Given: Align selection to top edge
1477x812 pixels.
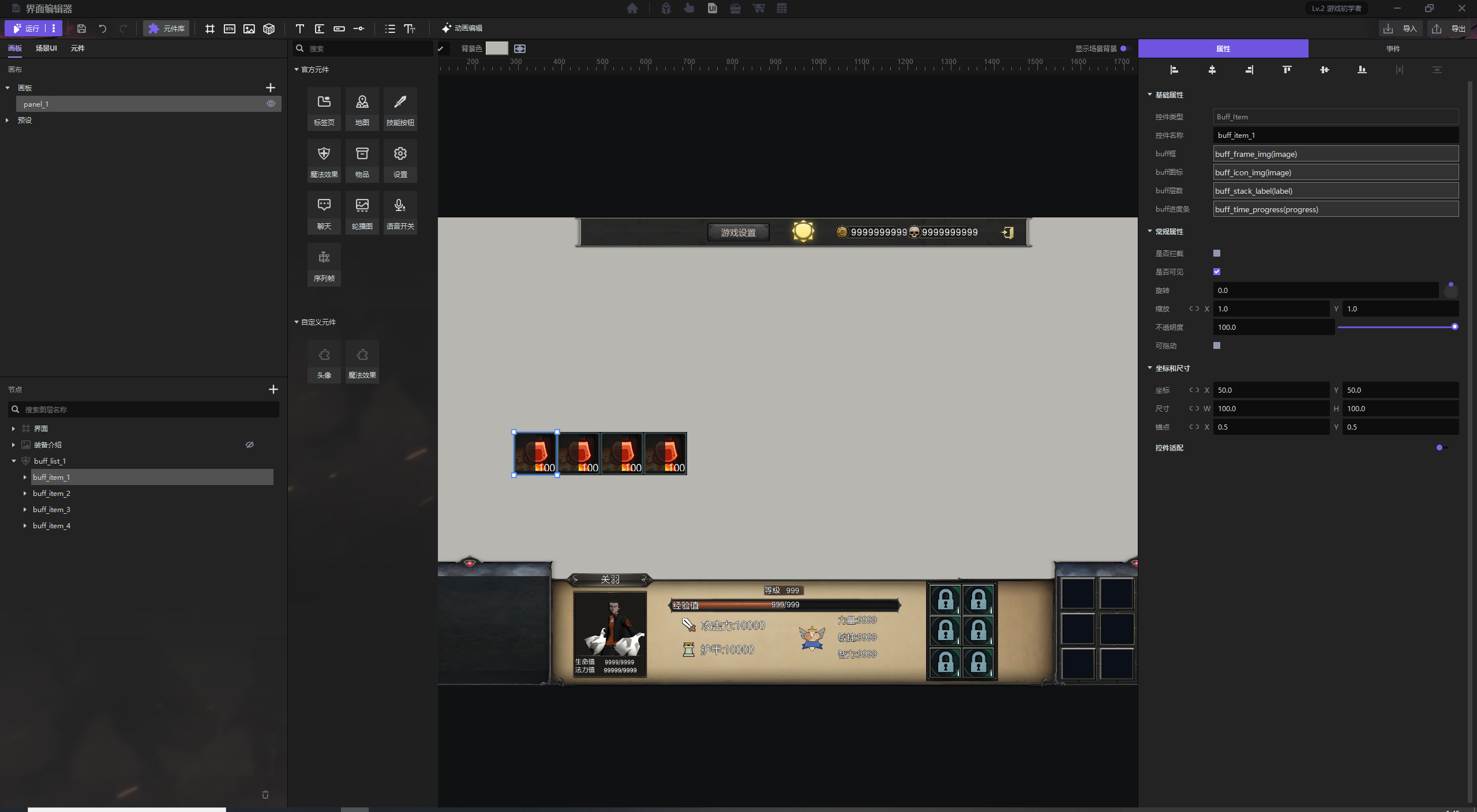Looking at the screenshot, I should (1287, 70).
